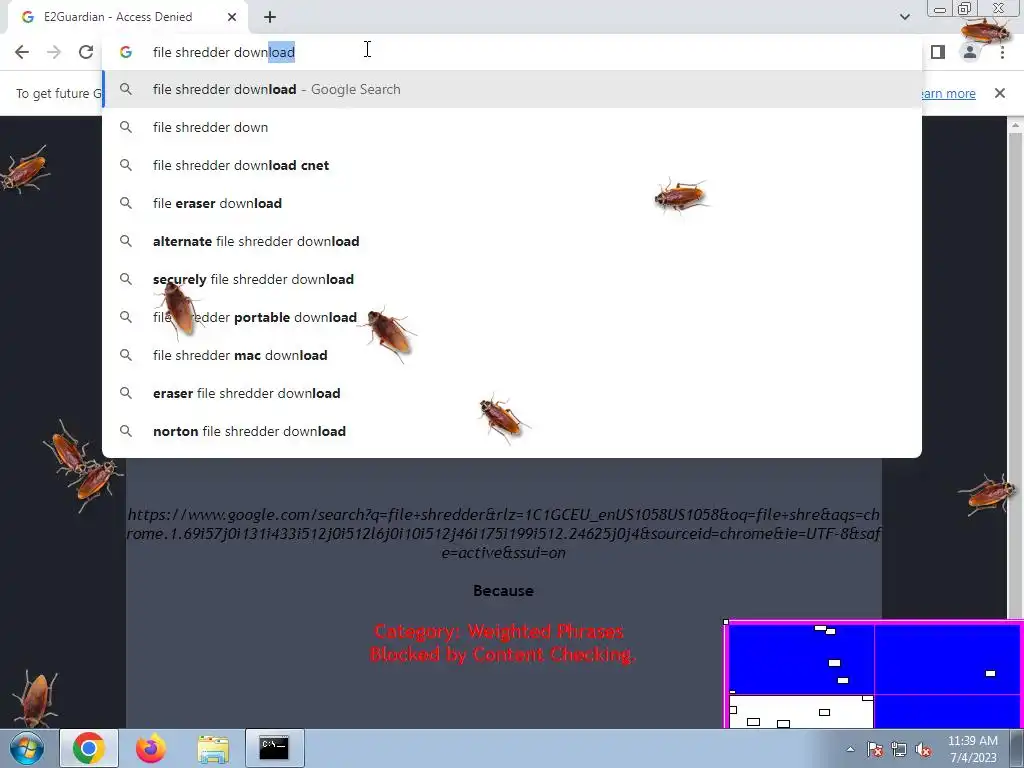Click search icon beside 'file shredder down'
Viewport: 1024px width, 768px height.
(126, 127)
